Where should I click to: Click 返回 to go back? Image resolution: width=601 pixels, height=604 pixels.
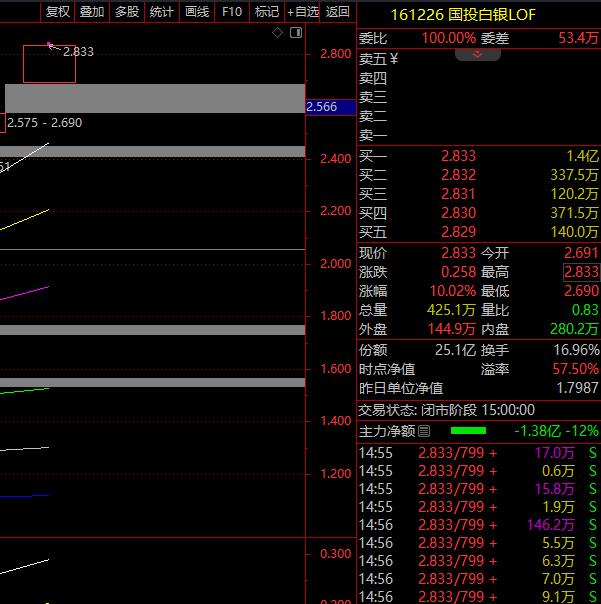click(x=338, y=12)
